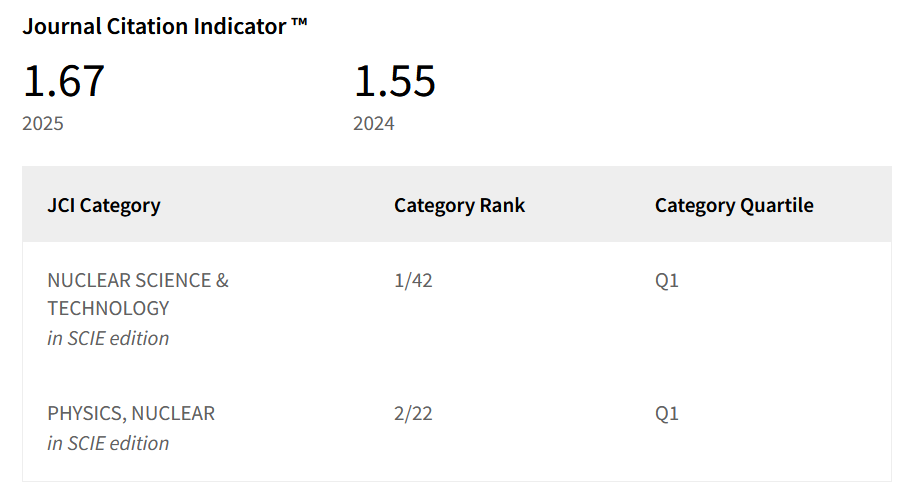Click the TECHNOLOGY word in first category
The height and width of the screenshot is (494, 921).
click(108, 308)
